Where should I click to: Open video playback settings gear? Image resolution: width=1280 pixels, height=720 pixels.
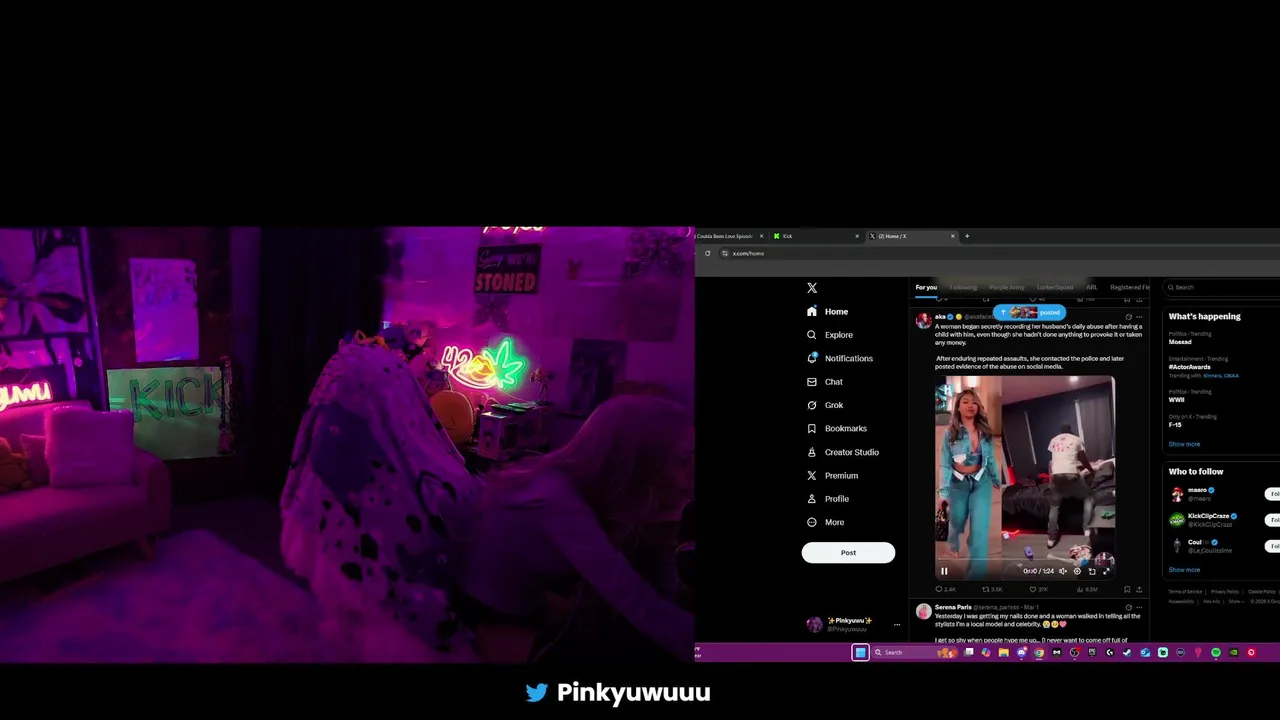pos(1077,571)
